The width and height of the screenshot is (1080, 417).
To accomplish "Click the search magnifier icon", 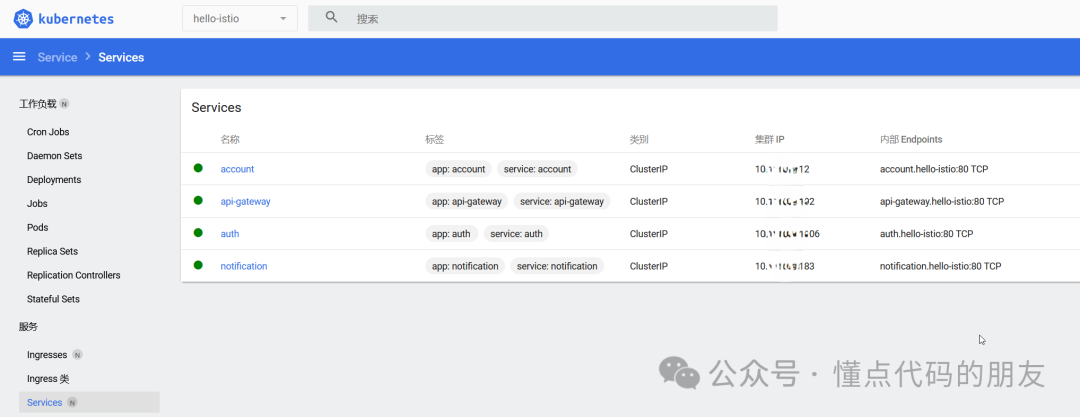I will point(331,18).
